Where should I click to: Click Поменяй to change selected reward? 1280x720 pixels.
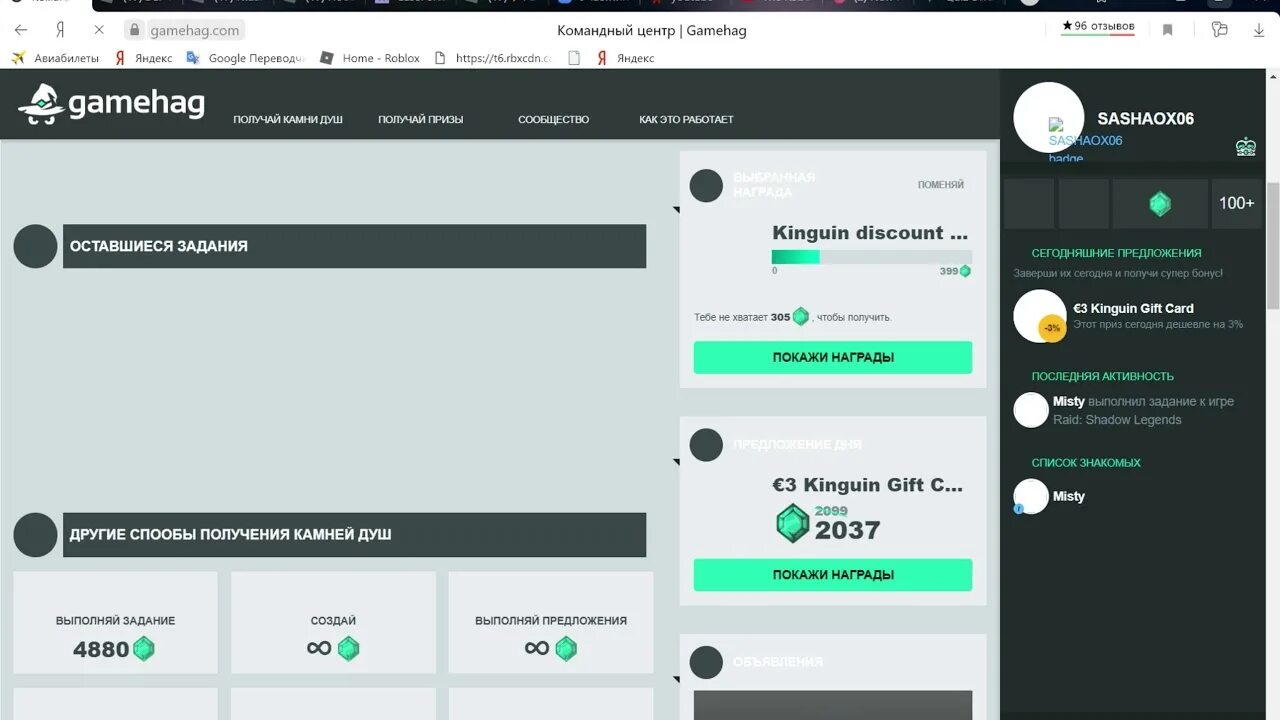point(941,185)
